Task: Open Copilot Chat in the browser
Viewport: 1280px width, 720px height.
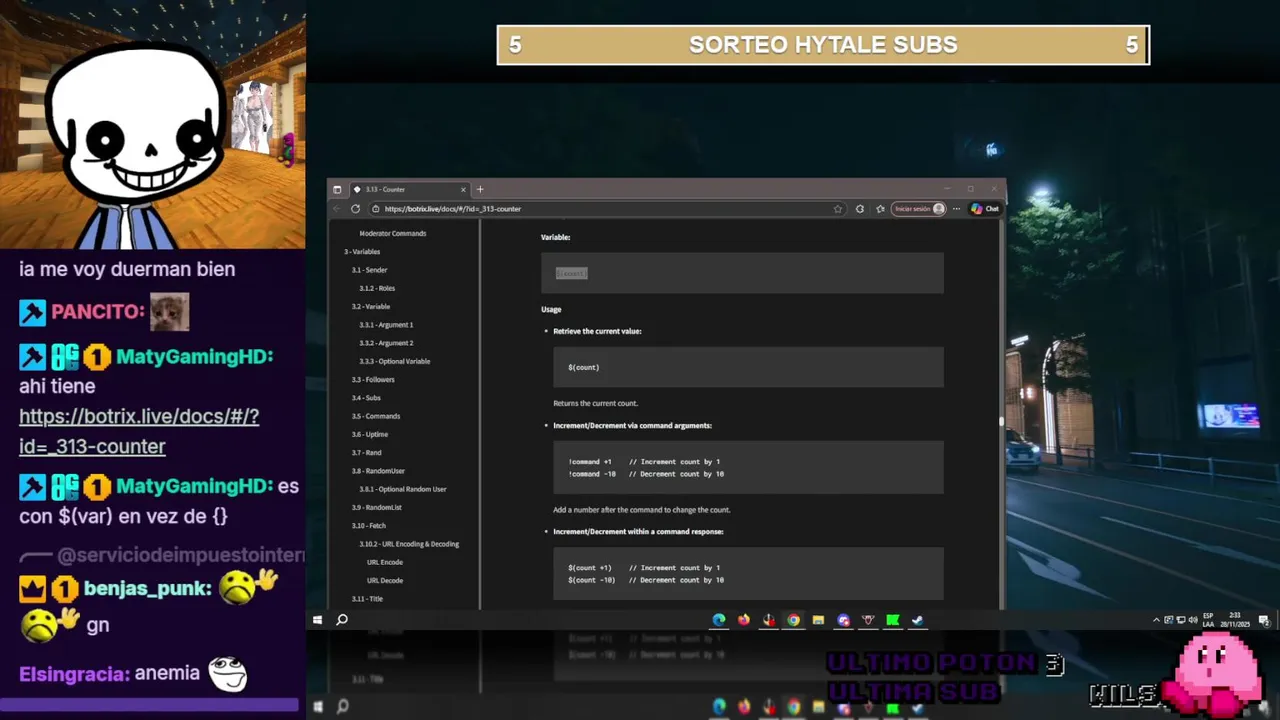Action: [x=985, y=209]
